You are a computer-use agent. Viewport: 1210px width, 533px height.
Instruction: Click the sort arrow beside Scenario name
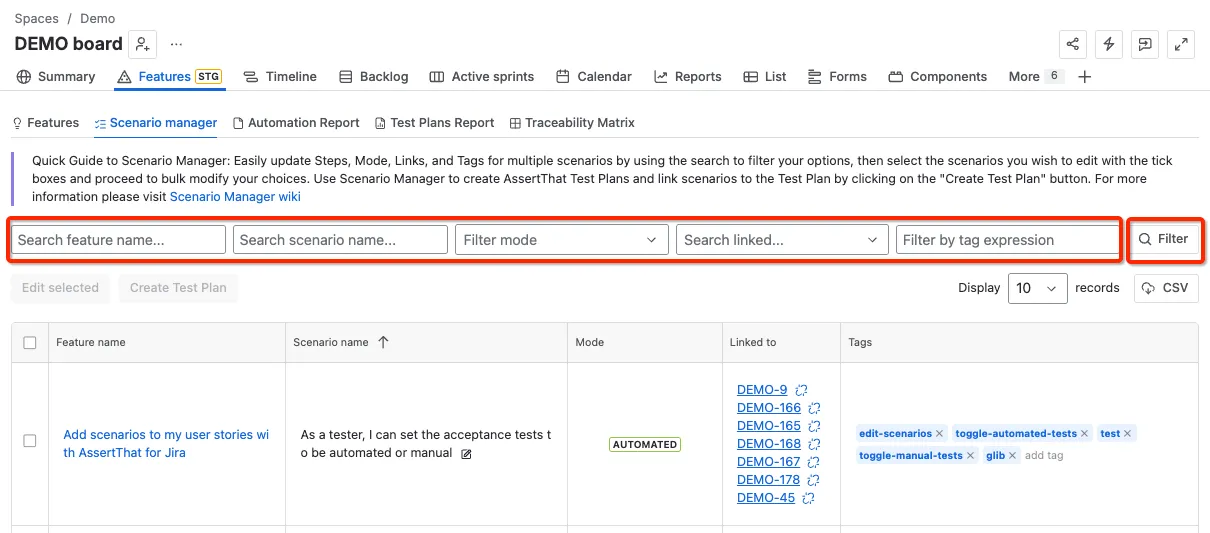coord(383,342)
